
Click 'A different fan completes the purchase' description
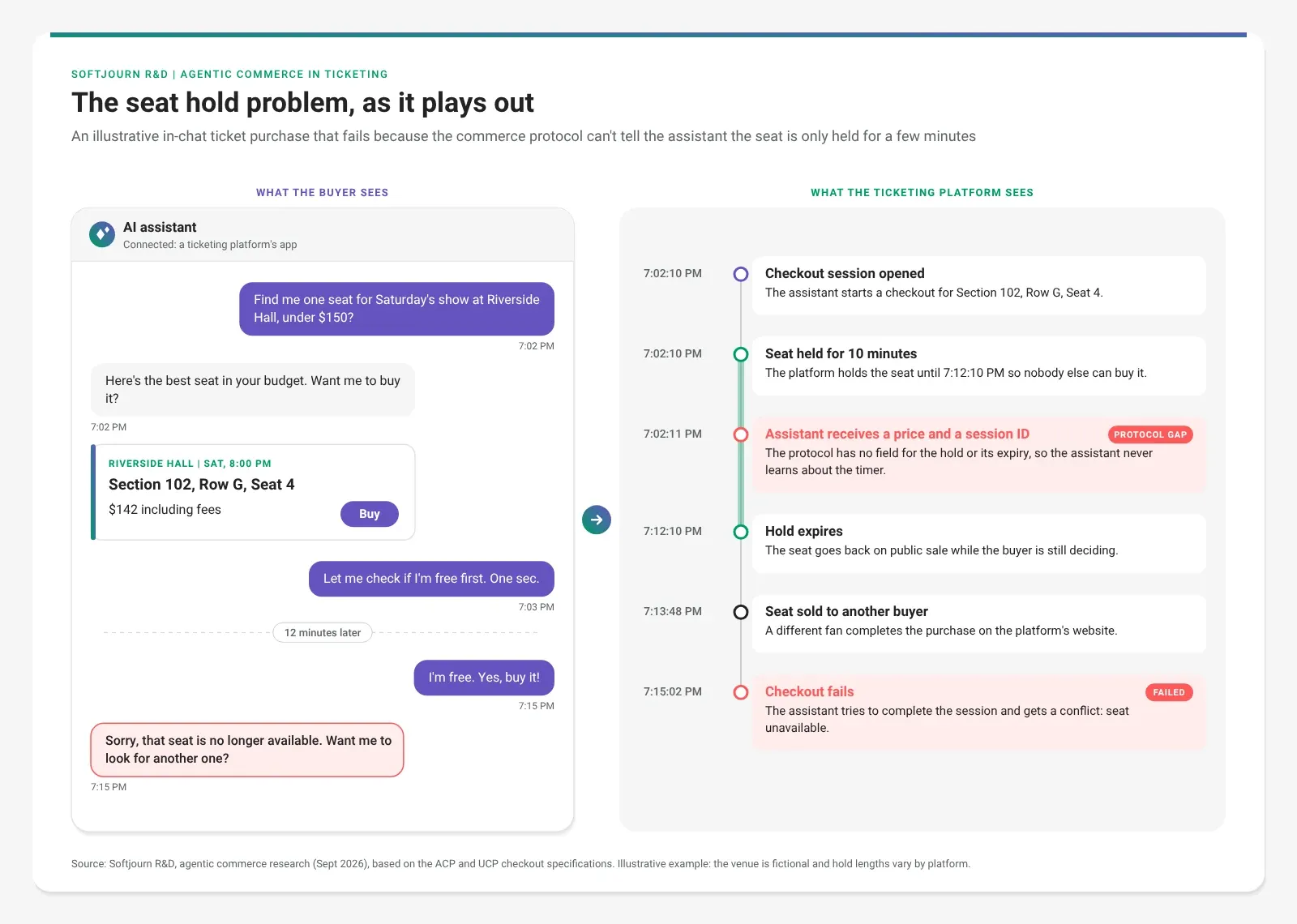click(x=941, y=631)
